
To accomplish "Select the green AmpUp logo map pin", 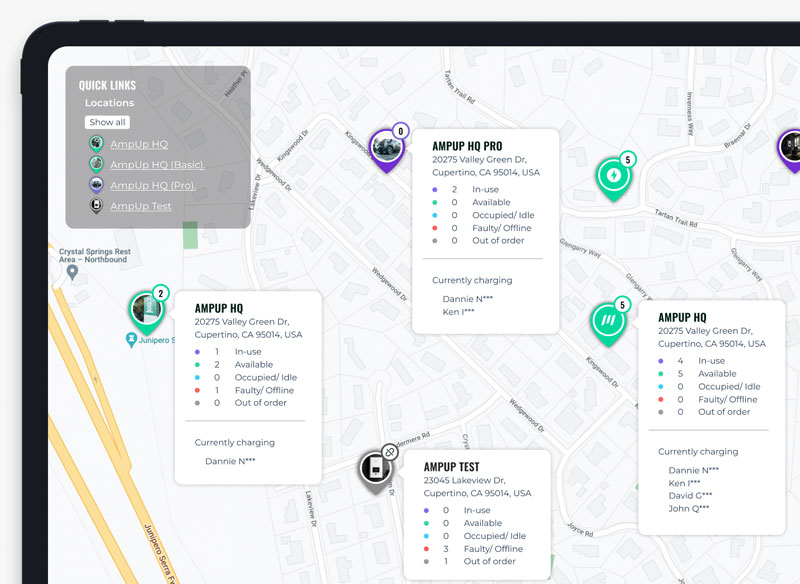I will pyautogui.click(x=608, y=324).
